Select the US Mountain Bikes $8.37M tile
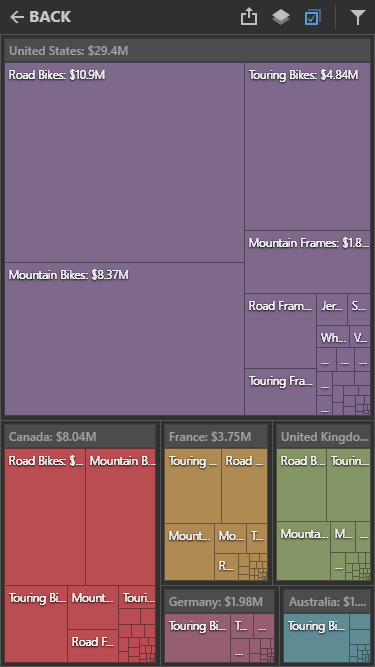Screen dimensions: 375x667 pyautogui.click(x=124, y=339)
